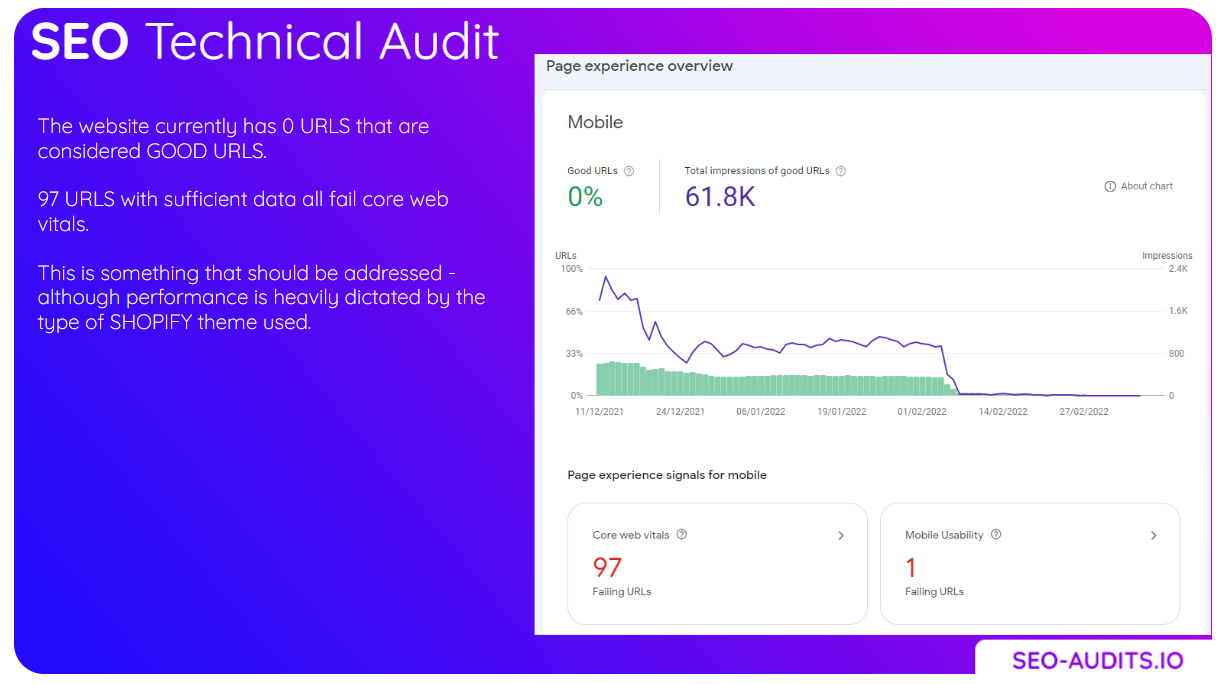
Task: Select the Mobile section heading
Action: [x=595, y=122]
